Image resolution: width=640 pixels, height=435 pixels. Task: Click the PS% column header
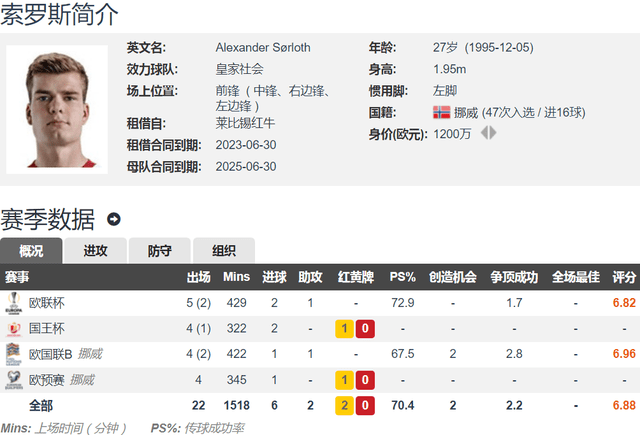pyautogui.click(x=402, y=277)
